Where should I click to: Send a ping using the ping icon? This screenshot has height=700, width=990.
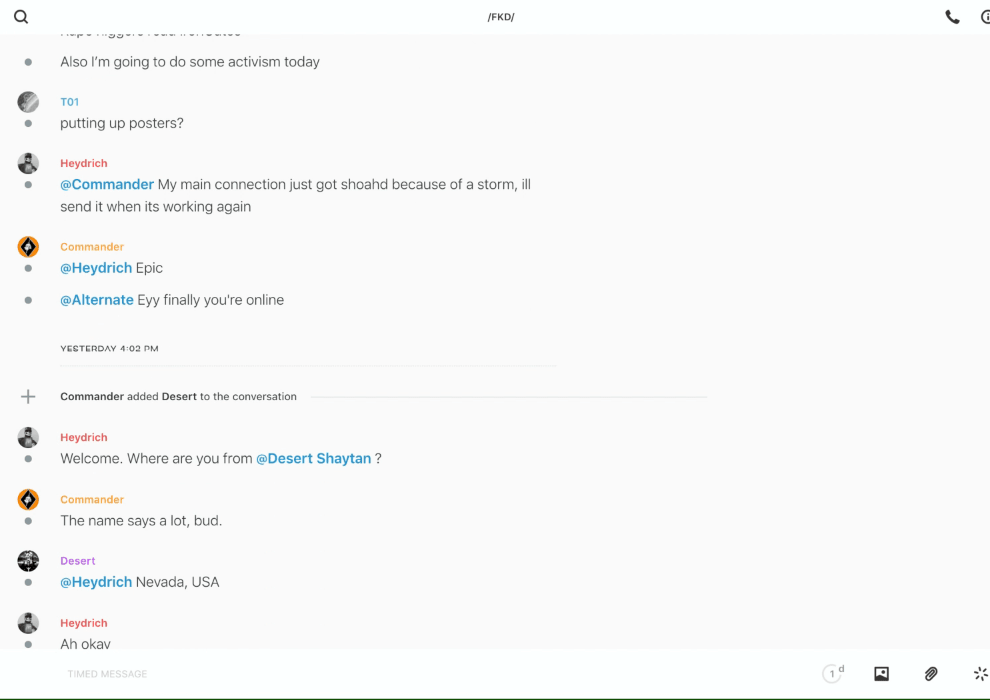click(980, 674)
